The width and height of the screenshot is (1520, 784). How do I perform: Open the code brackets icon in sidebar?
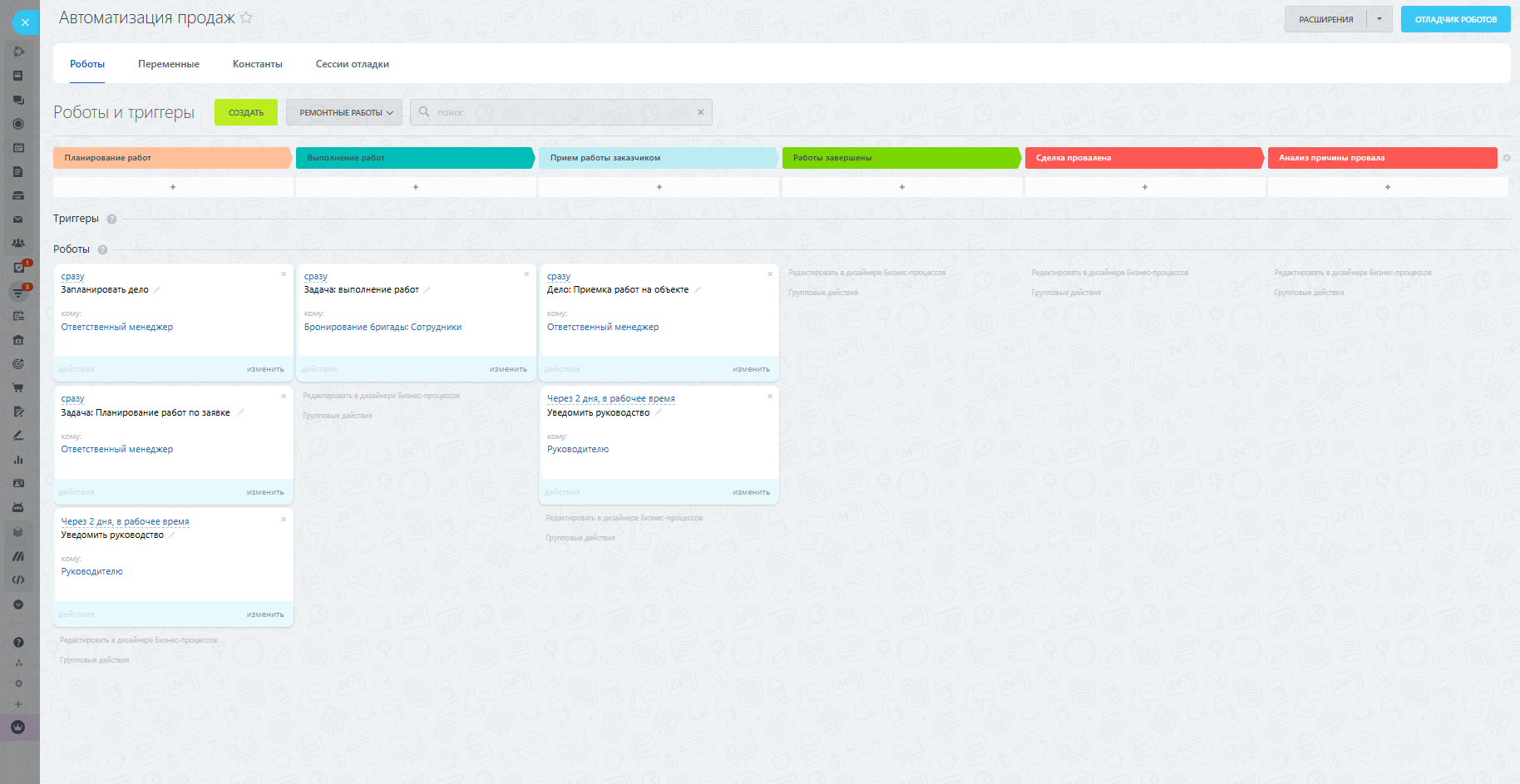point(18,579)
